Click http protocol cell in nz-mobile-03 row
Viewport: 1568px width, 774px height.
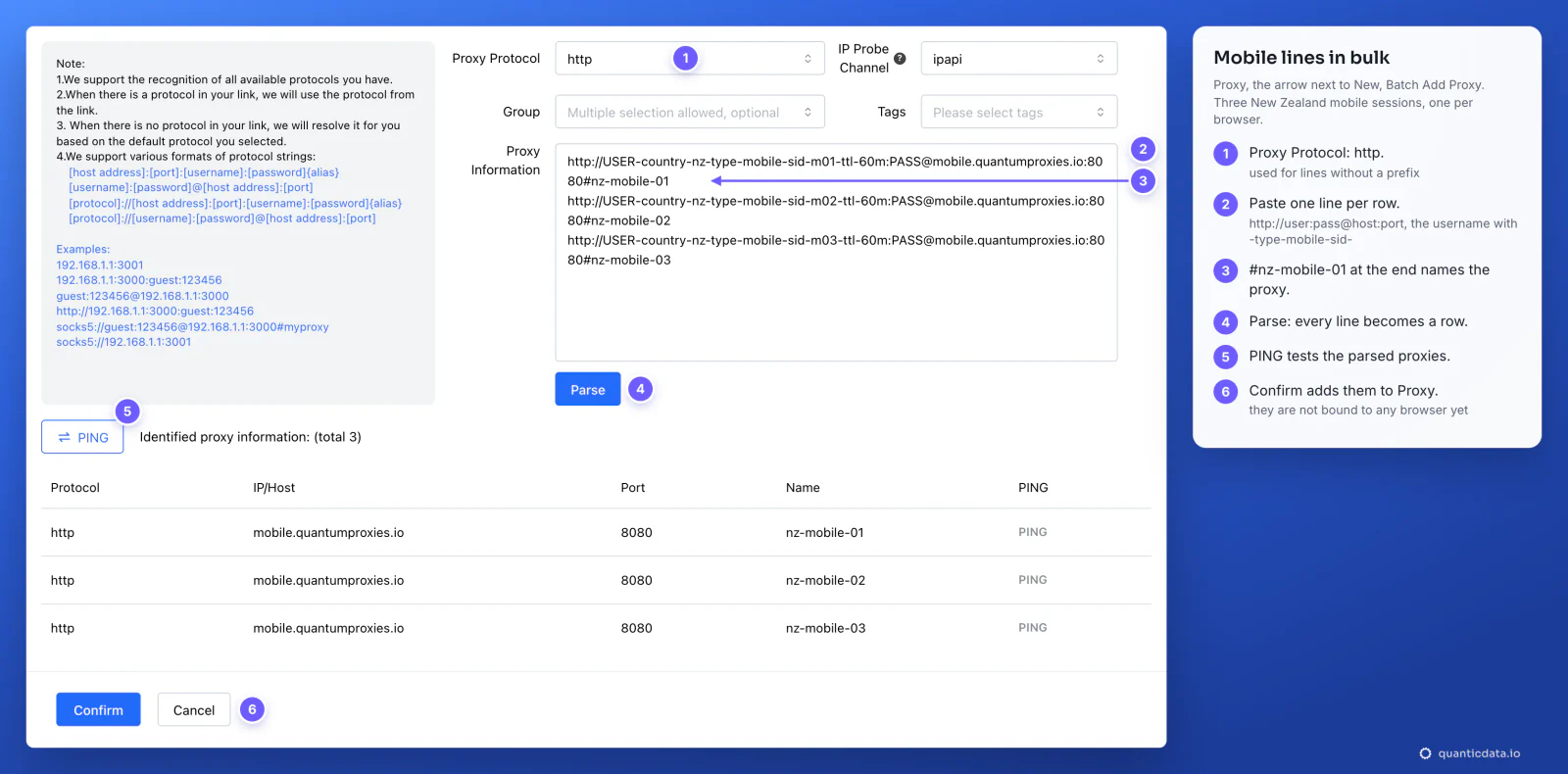[63, 629]
